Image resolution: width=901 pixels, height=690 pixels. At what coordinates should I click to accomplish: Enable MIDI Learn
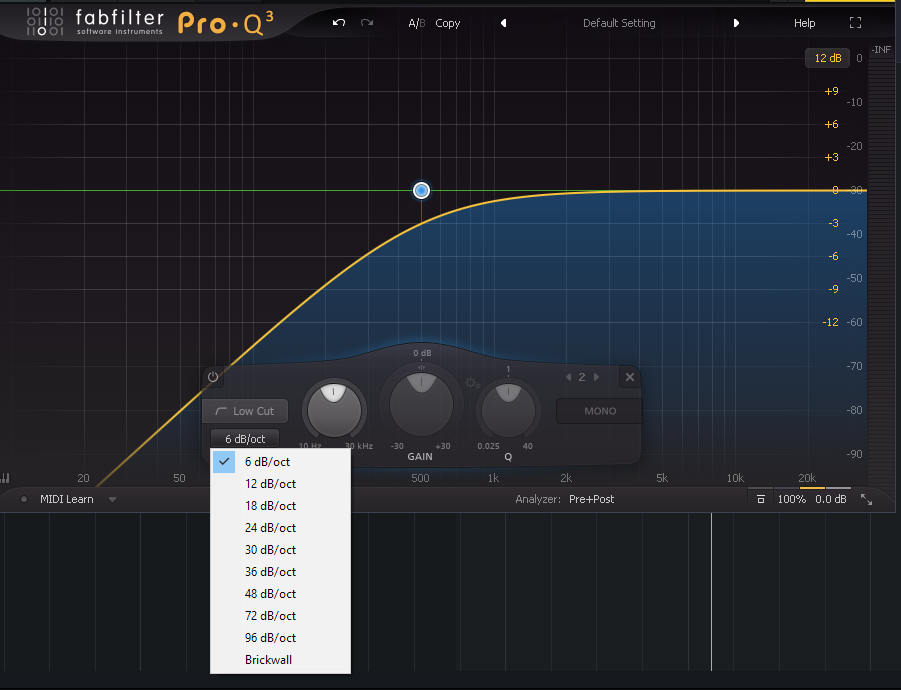click(66, 499)
